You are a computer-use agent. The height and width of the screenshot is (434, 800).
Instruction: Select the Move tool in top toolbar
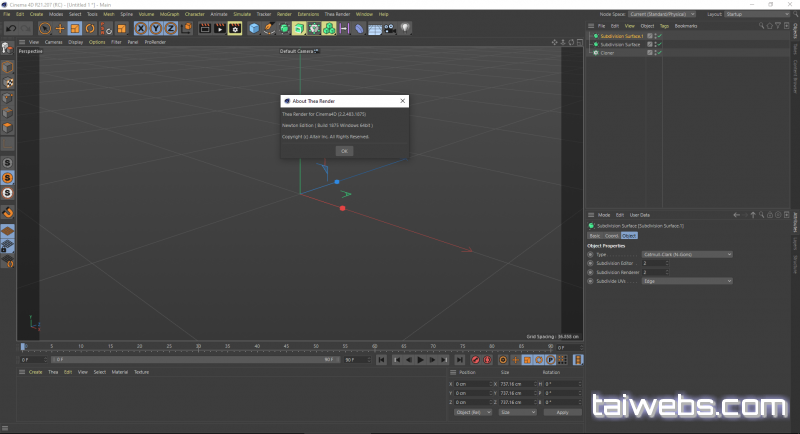pyautogui.click(x=60, y=29)
